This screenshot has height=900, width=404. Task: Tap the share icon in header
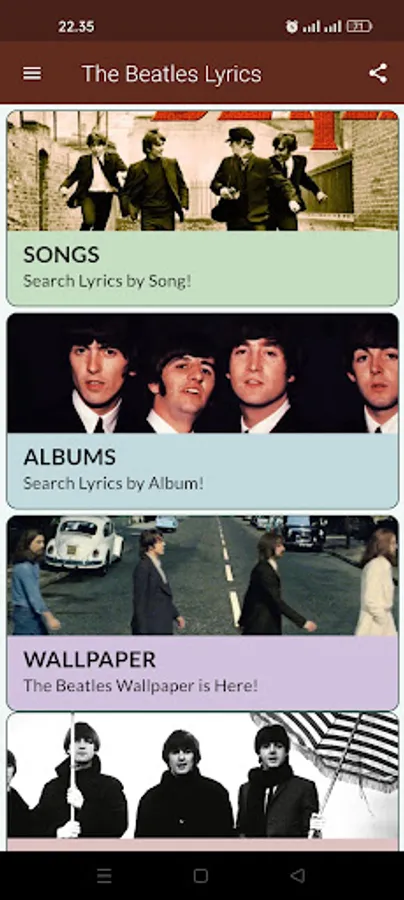pyautogui.click(x=378, y=73)
